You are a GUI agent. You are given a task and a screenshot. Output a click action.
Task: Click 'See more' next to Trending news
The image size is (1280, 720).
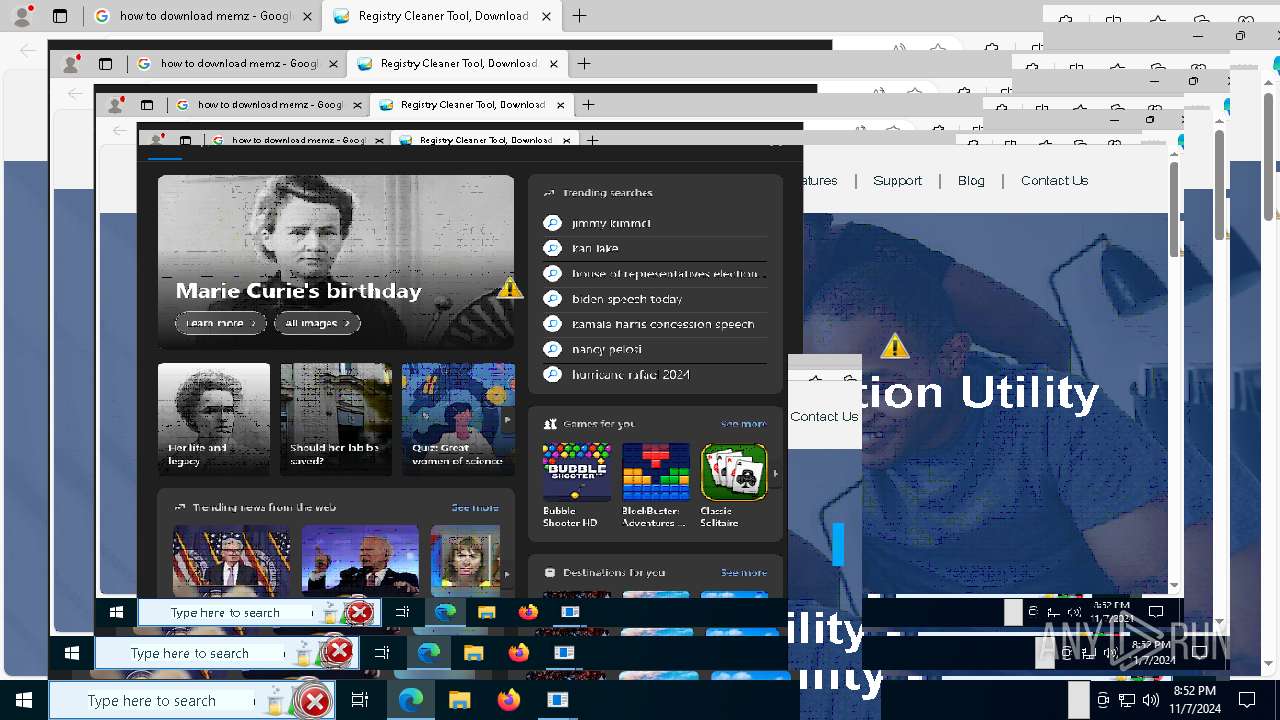click(475, 508)
